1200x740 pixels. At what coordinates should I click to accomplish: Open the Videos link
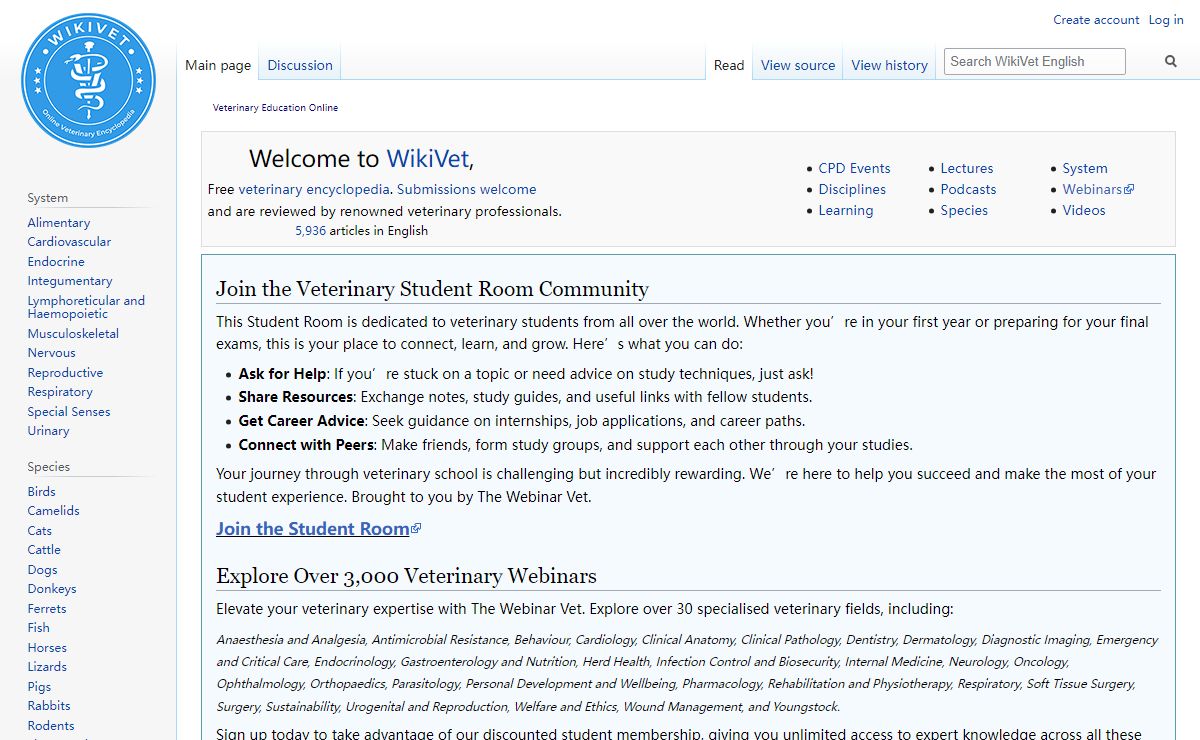pyautogui.click(x=1084, y=210)
